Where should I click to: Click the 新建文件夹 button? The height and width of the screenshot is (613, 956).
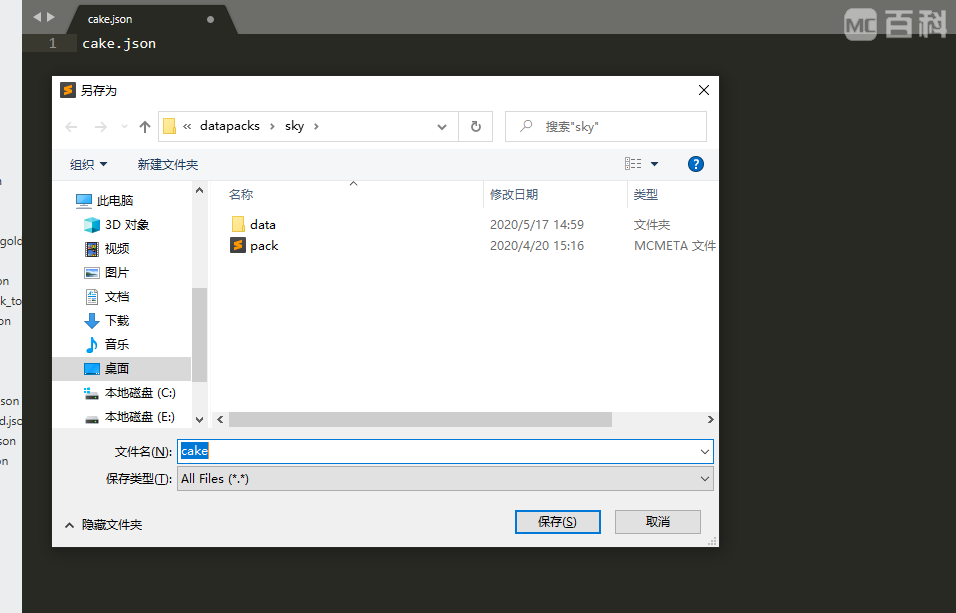[x=168, y=165]
